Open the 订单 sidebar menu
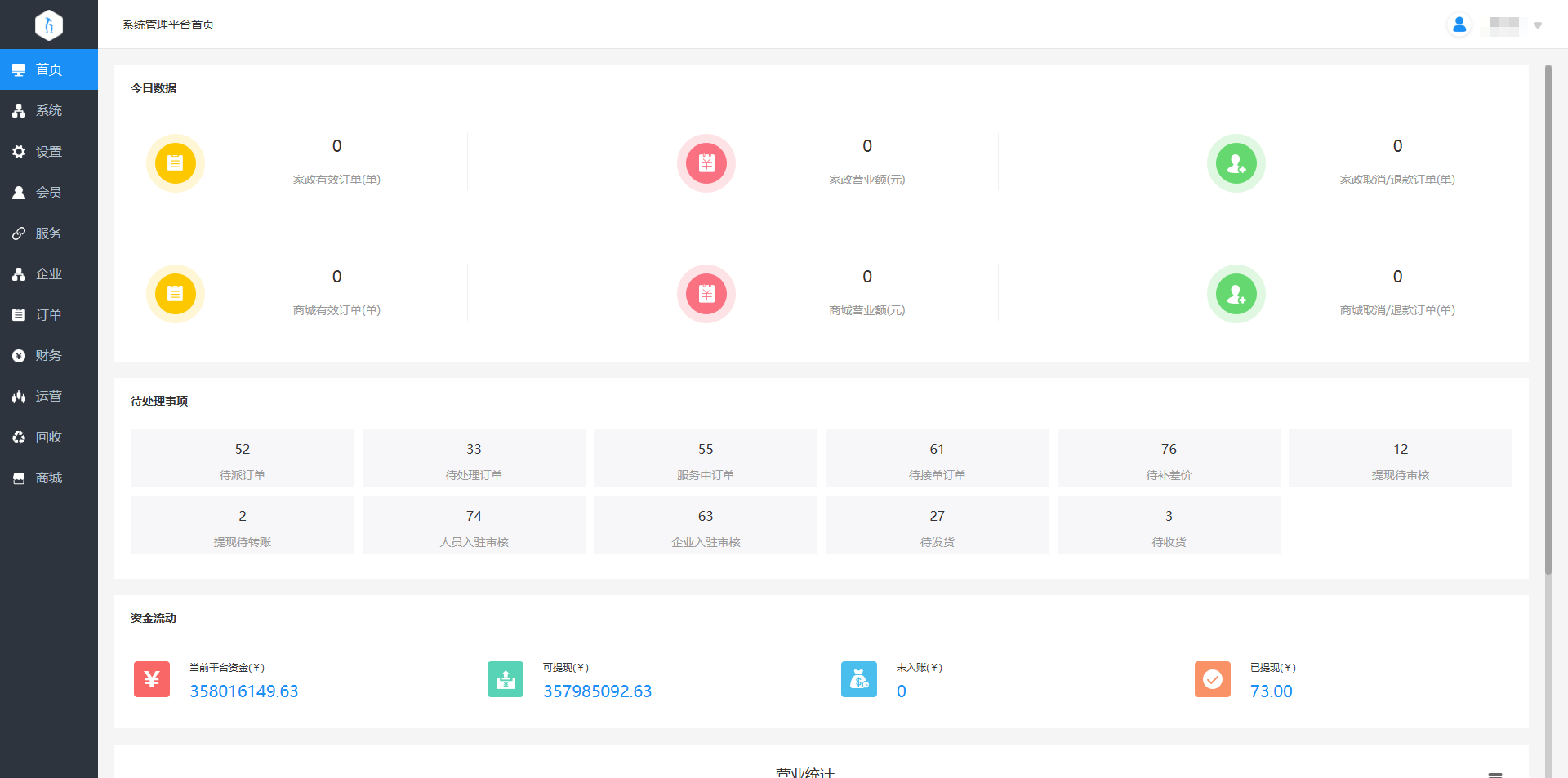This screenshot has height=778, width=1568. click(49, 314)
